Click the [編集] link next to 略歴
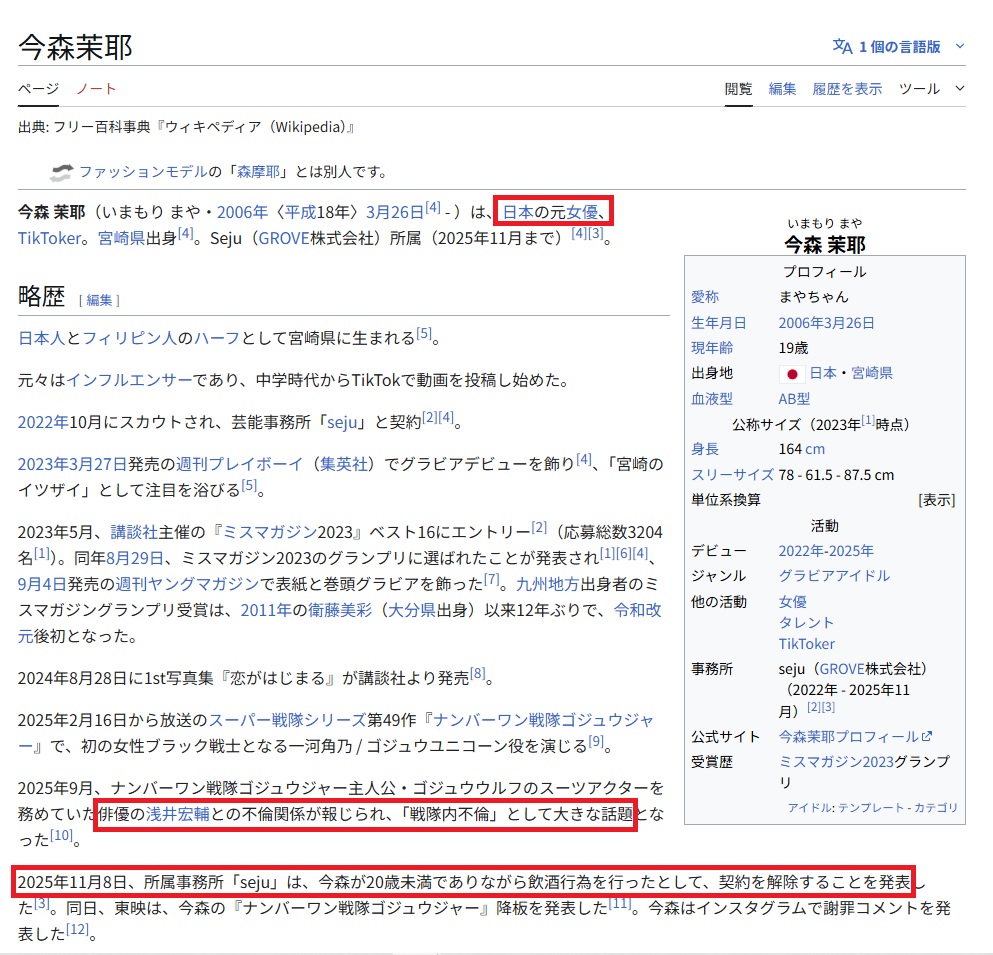 click(99, 300)
